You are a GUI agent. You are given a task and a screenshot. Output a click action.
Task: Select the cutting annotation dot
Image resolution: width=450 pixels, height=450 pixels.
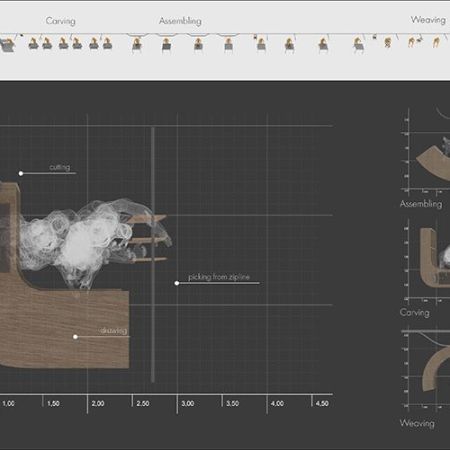point(21,173)
